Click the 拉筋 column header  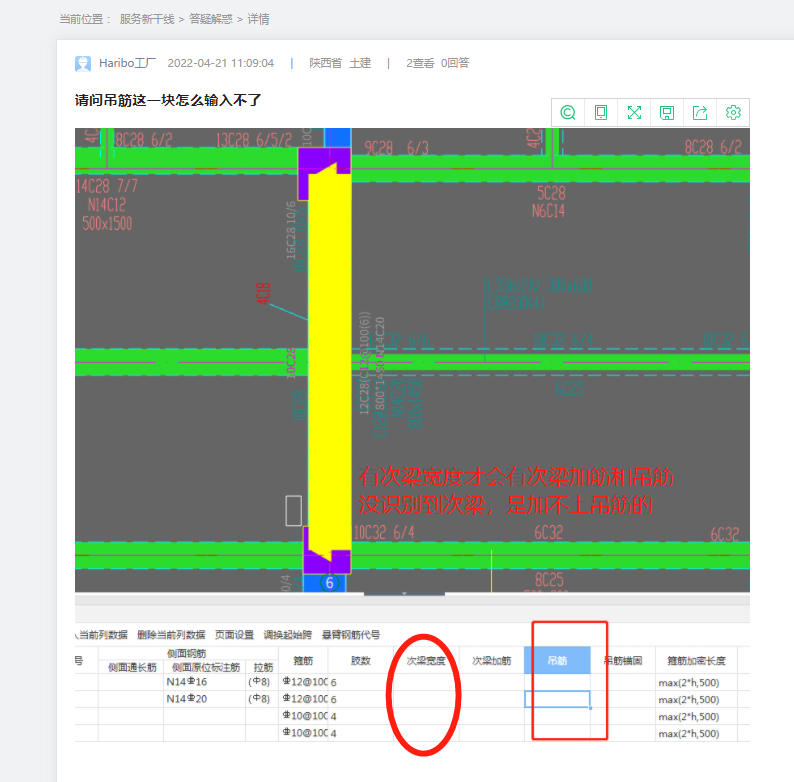(x=263, y=668)
